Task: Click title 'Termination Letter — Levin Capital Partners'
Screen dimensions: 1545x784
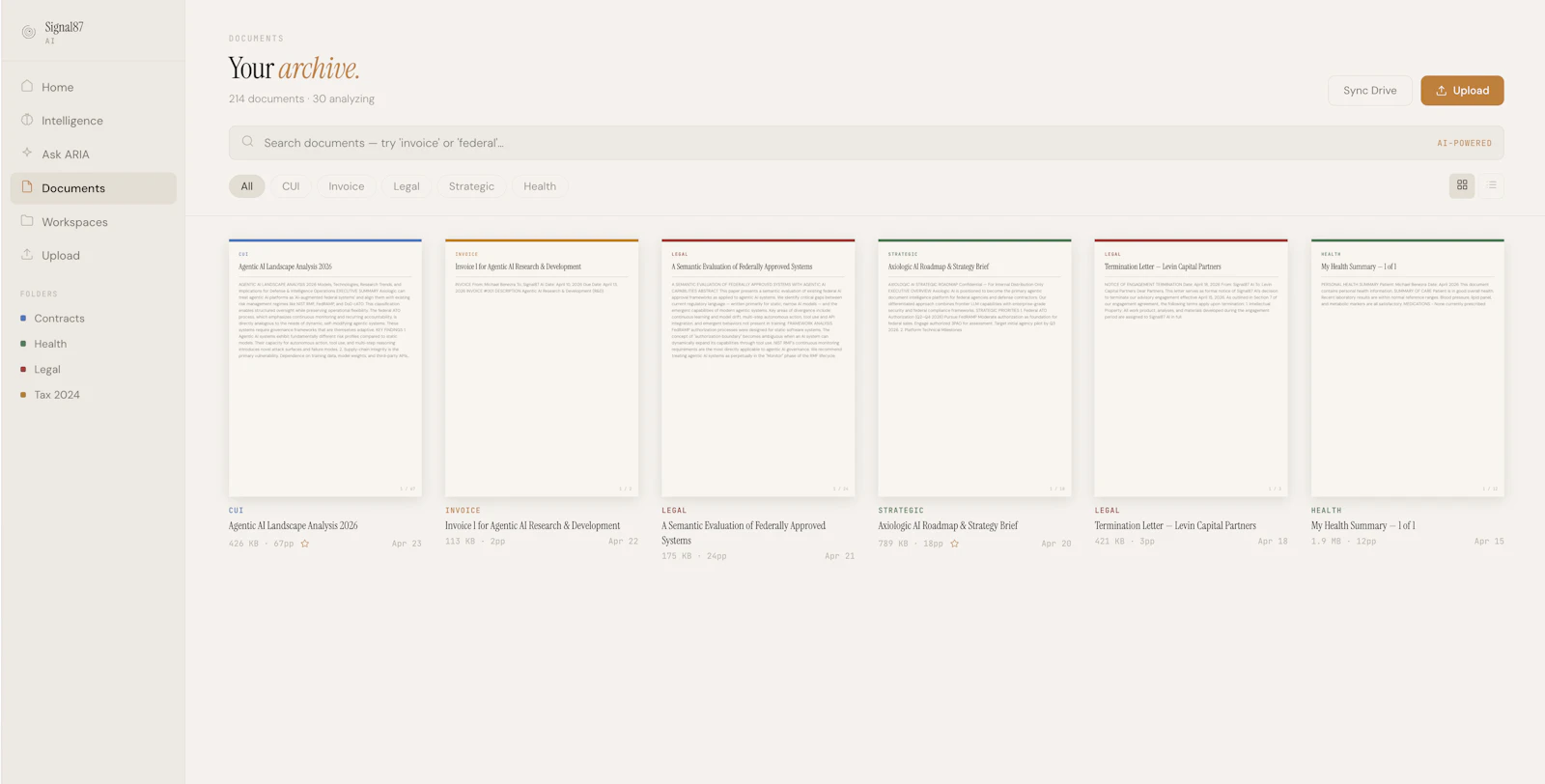Action: pyautogui.click(x=1175, y=526)
